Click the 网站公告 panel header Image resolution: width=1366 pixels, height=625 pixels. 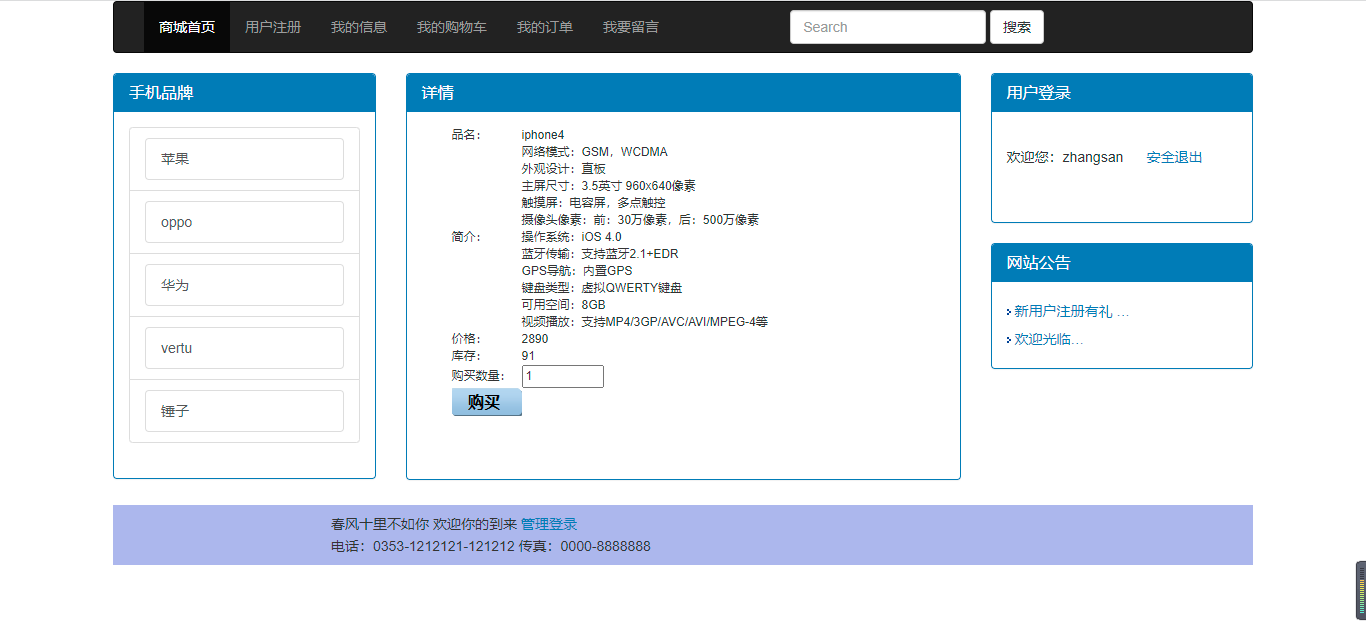pos(1121,263)
